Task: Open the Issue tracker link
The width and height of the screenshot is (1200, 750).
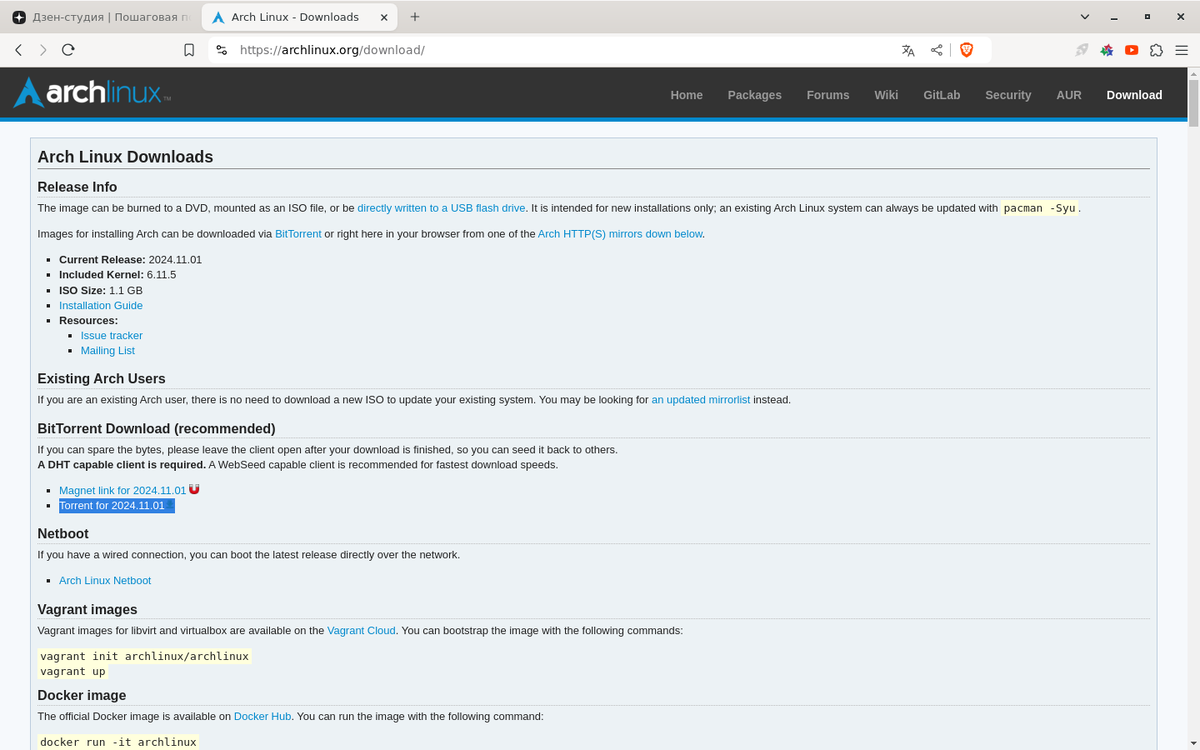Action: coord(112,336)
